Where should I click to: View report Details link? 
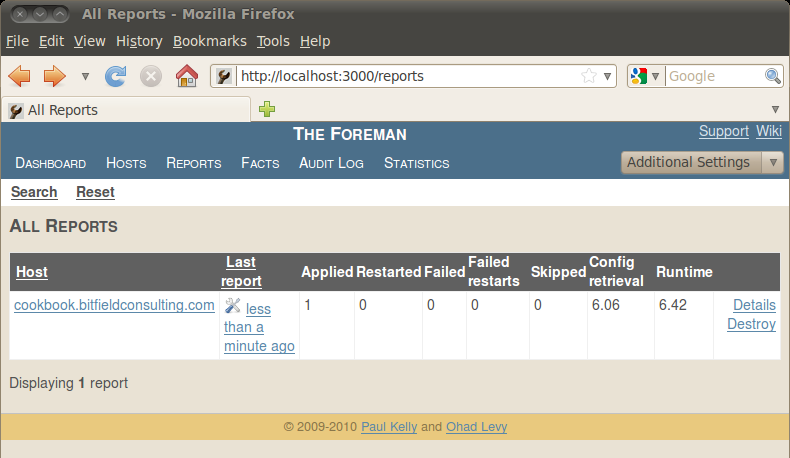754,305
